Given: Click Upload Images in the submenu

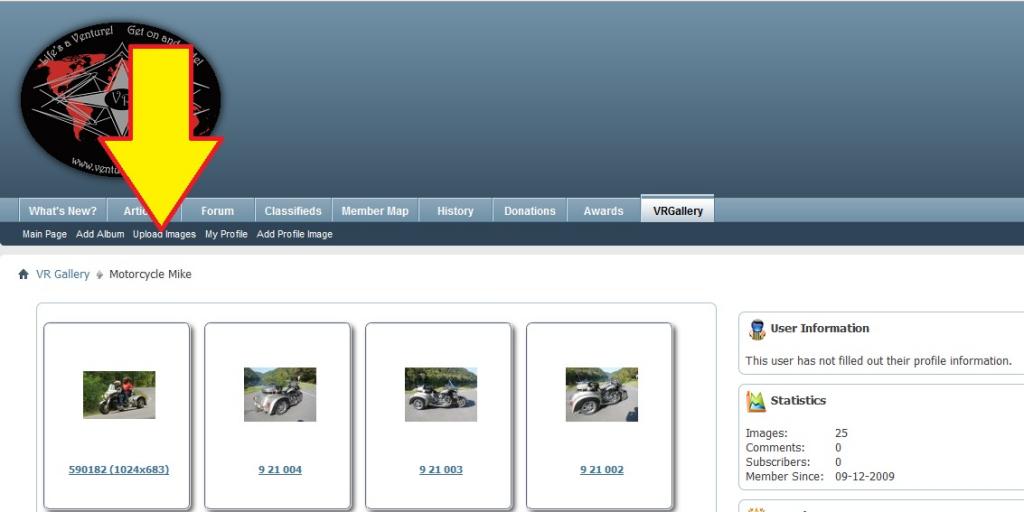Looking at the screenshot, I should click(165, 234).
